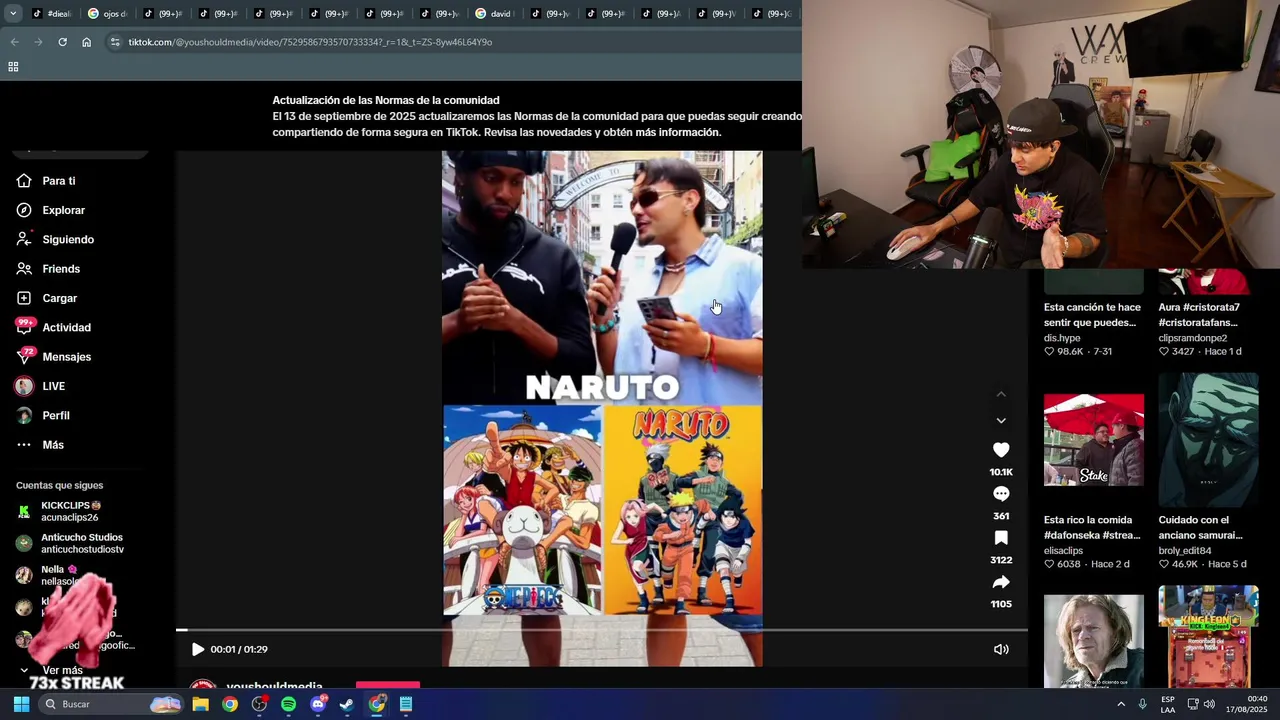Read the community guidelines update banner
Image resolution: width=1280 pixels, height=720 pixels.
[x=537, y=116]
